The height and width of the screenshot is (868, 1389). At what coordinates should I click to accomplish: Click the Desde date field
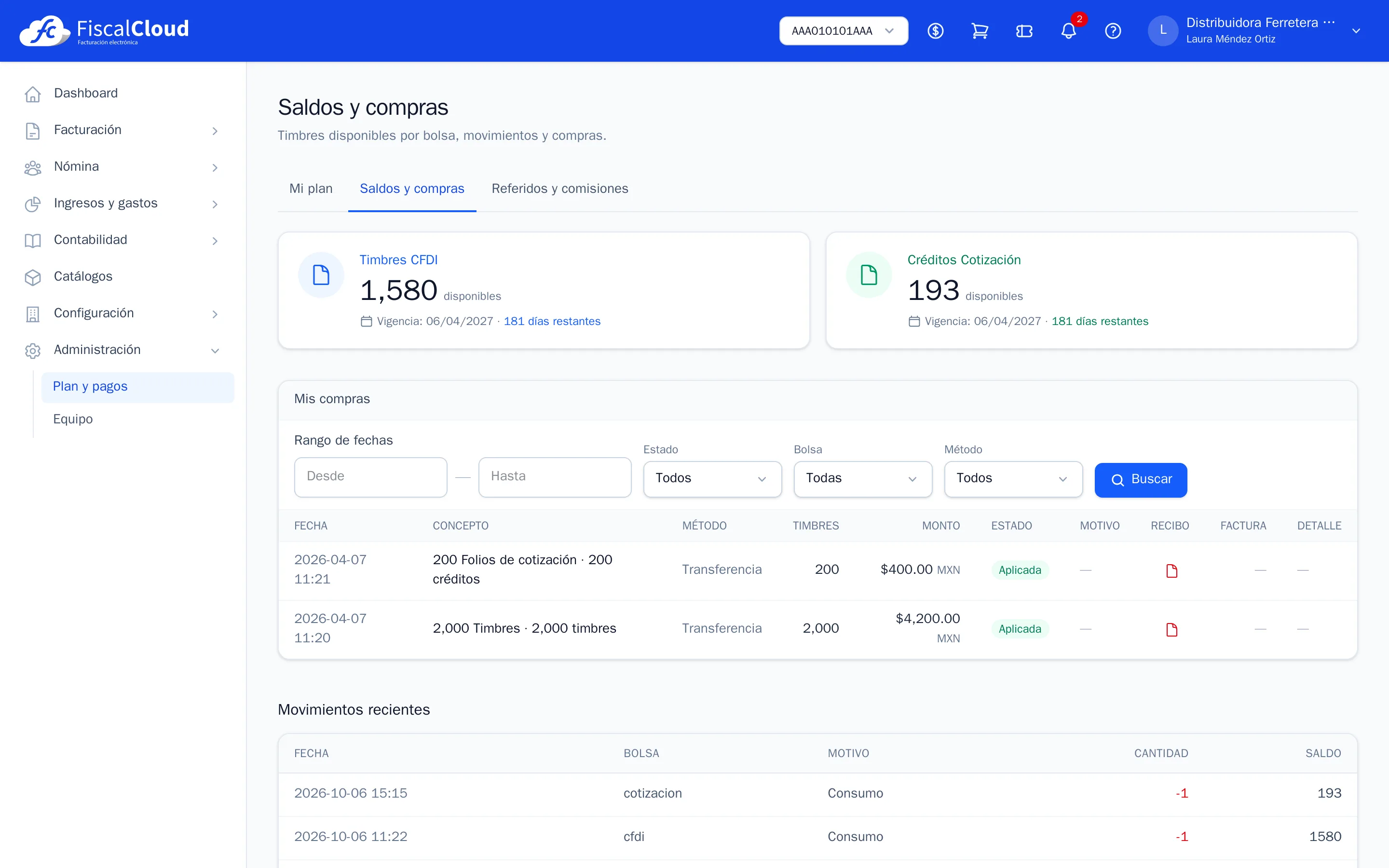click(x=370, y=476)
